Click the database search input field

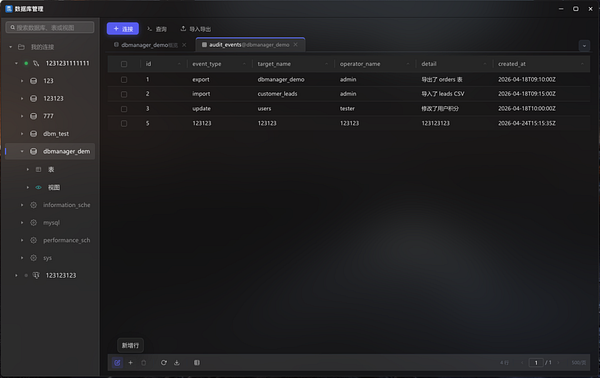[x=50, y=27]
